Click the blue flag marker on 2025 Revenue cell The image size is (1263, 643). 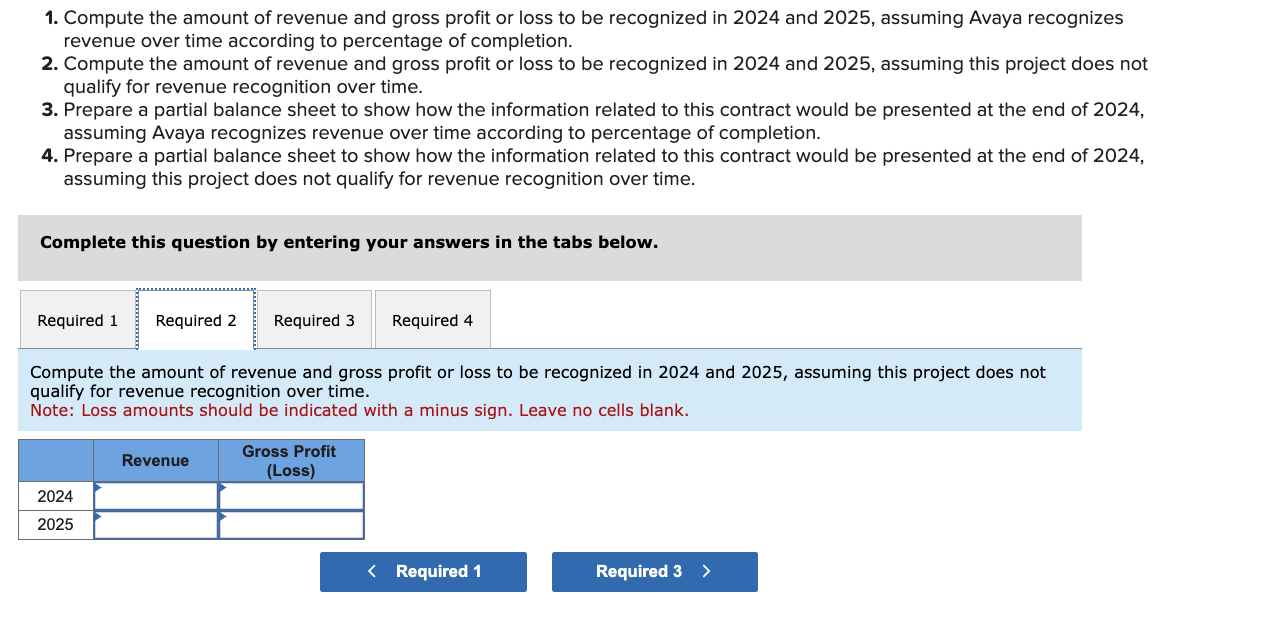click(x=98, y=514)
